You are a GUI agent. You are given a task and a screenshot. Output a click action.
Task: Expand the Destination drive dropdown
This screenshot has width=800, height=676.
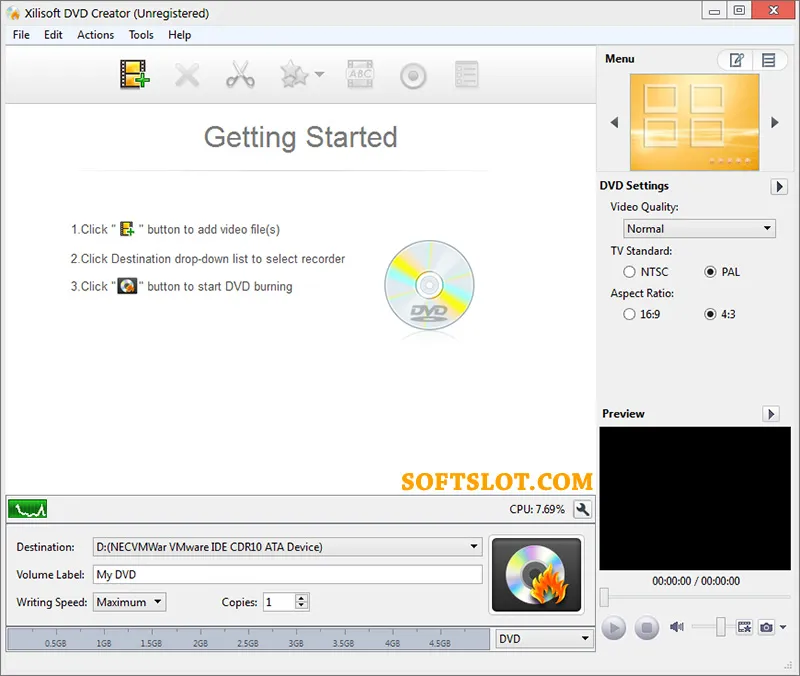click(x=288, y=547)
